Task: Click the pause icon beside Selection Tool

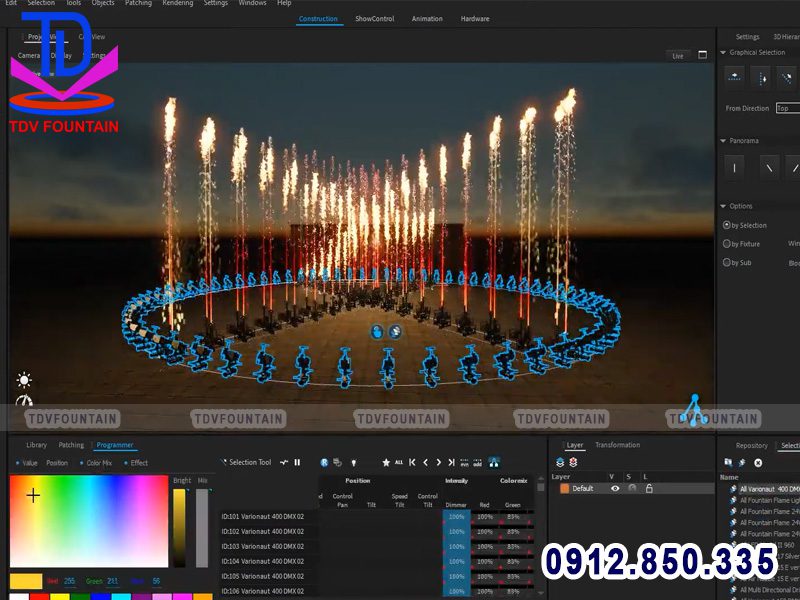Action: (297, 462)
